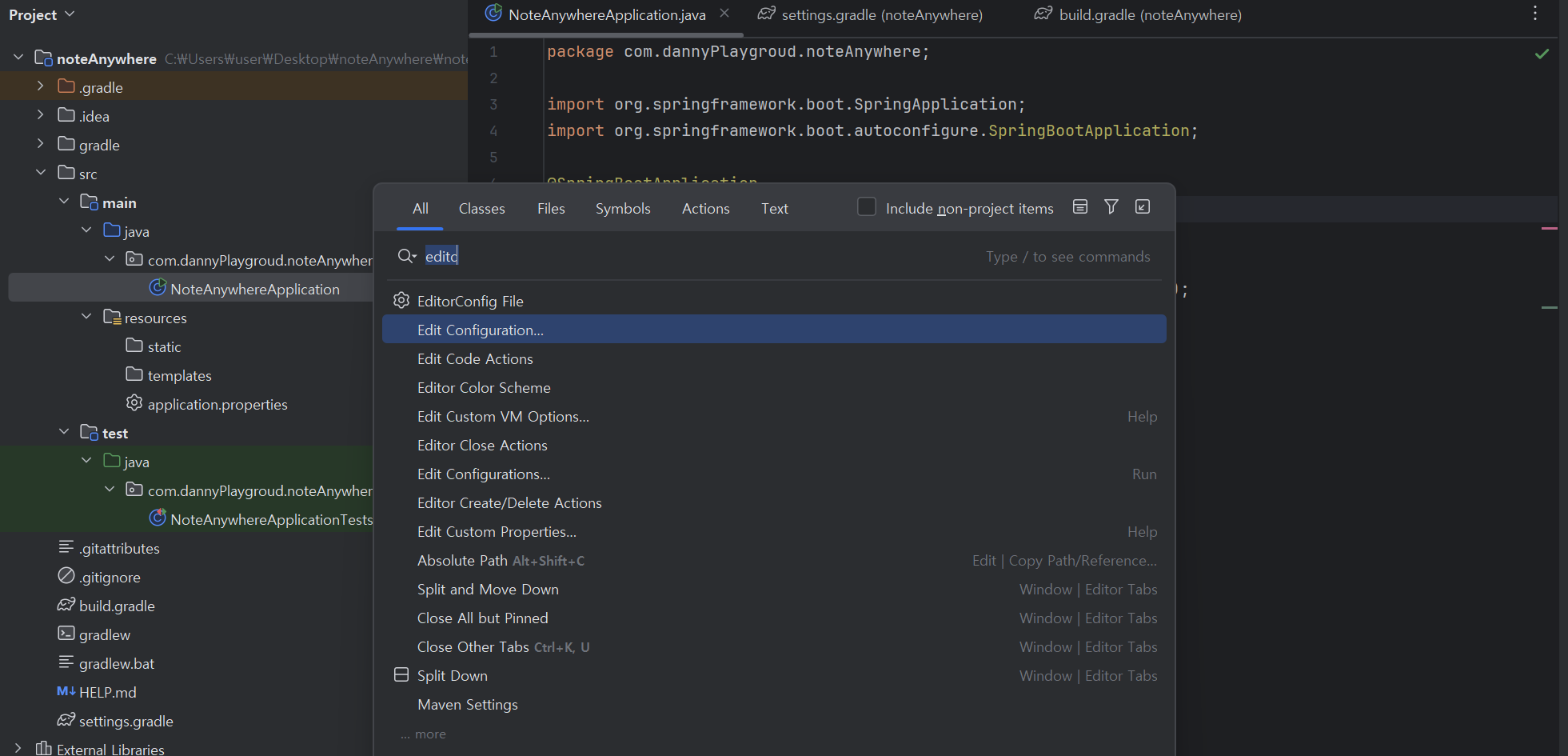Select Edit Configuration... result
Screen dimensions: 1568x756
[774, 330]
